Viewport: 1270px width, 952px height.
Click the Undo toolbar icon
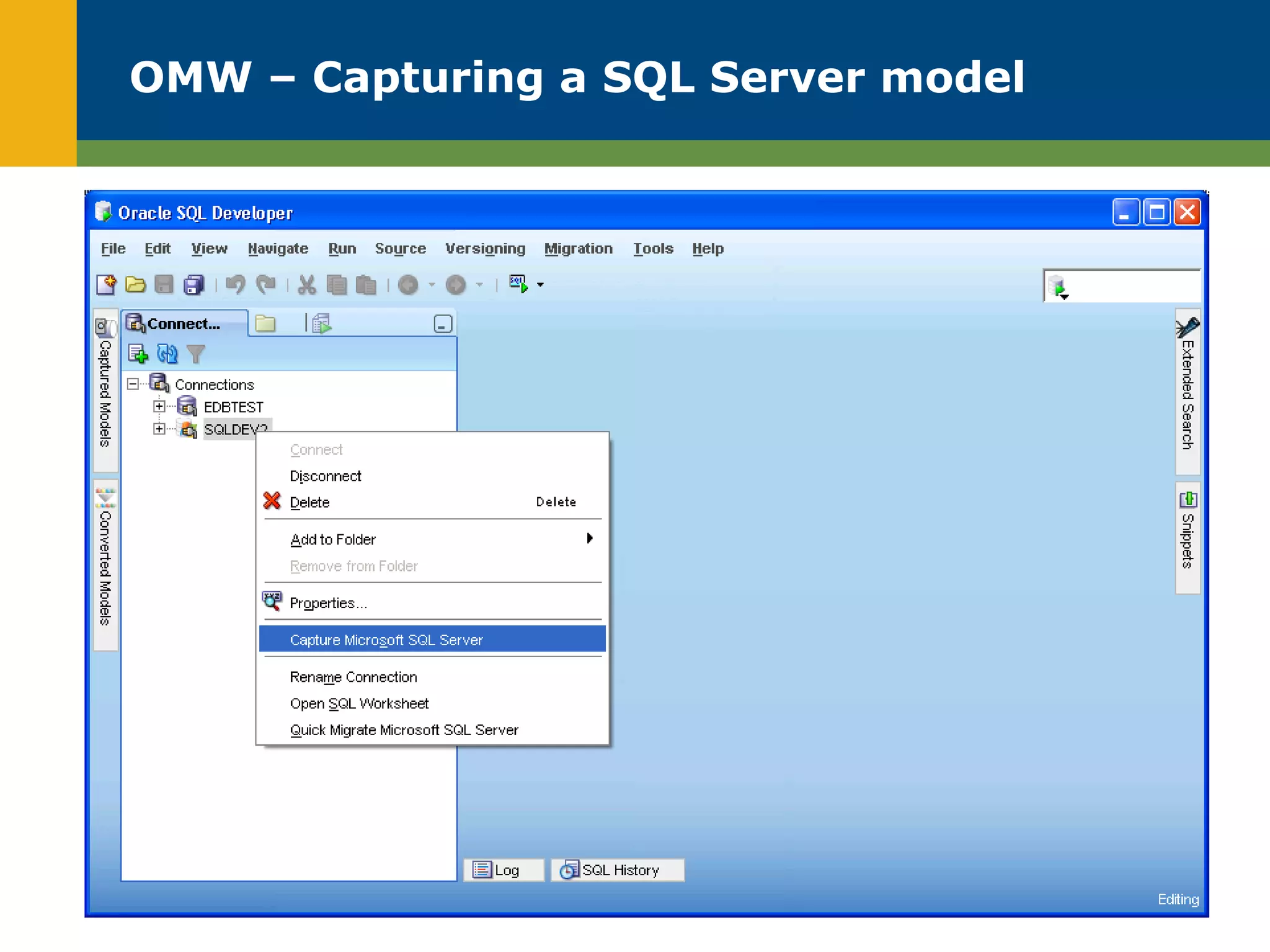pos(236,284)
